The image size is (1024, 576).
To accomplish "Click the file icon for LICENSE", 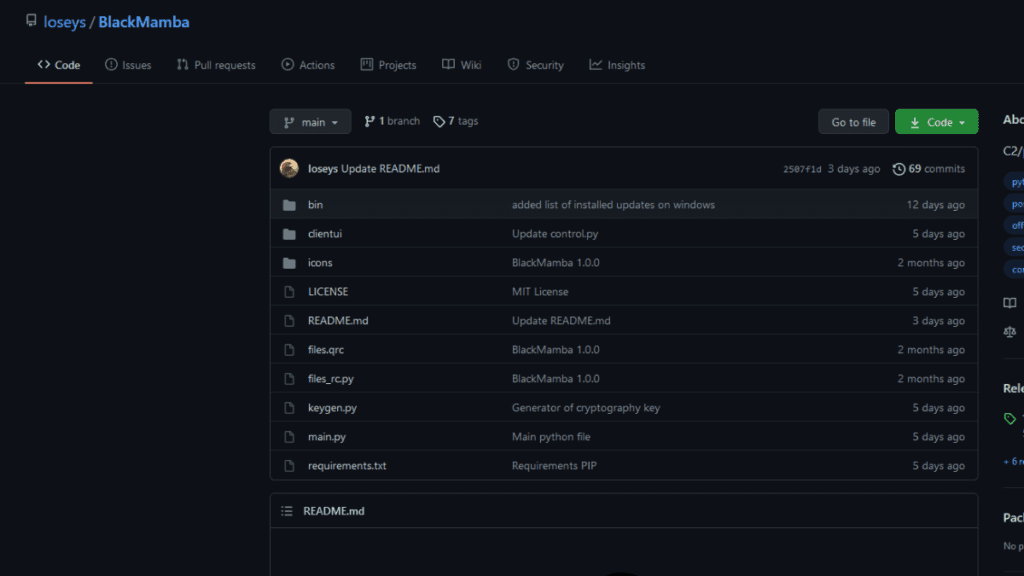I will 289,292.
